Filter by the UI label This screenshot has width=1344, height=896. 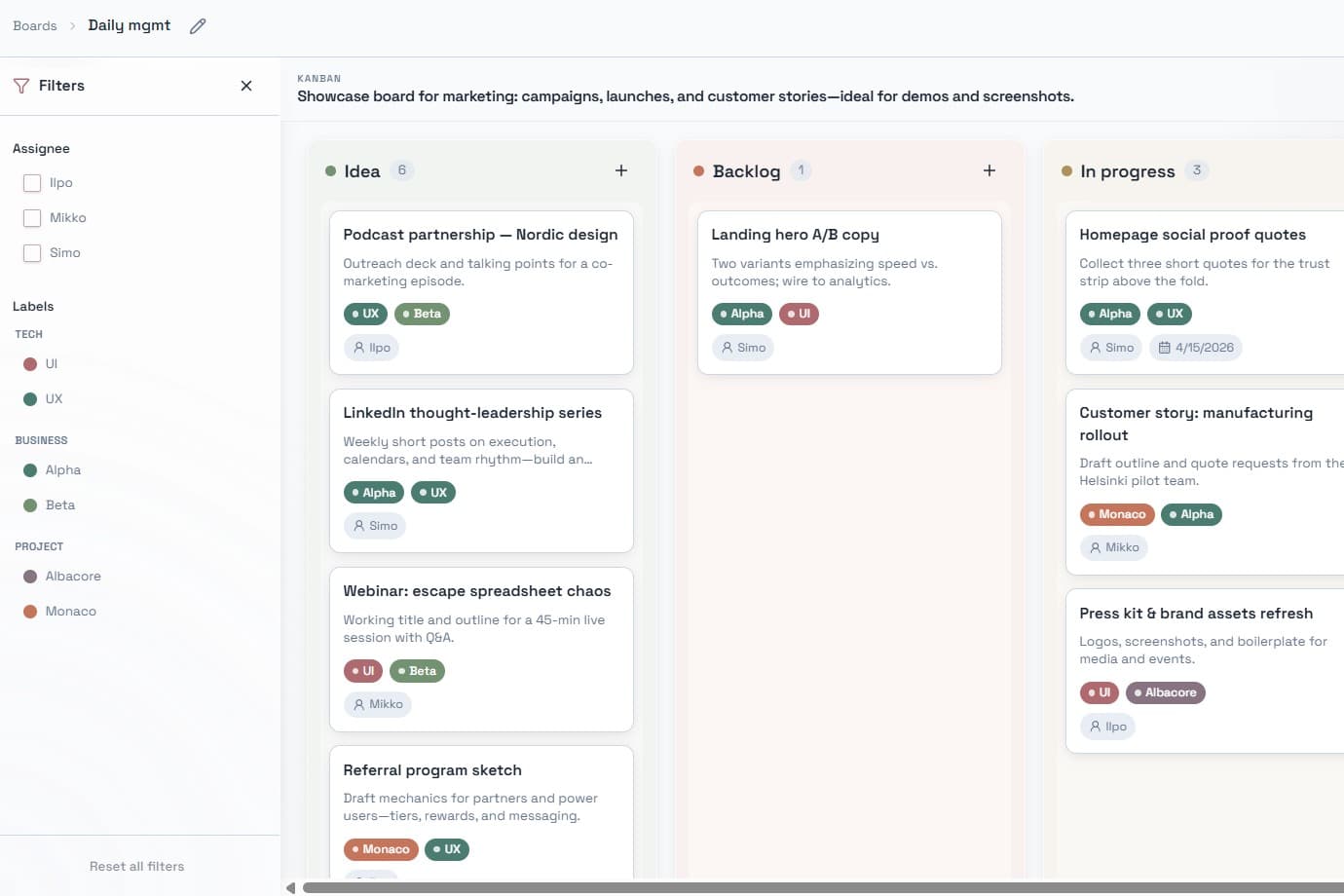click(x=41, y=364)
